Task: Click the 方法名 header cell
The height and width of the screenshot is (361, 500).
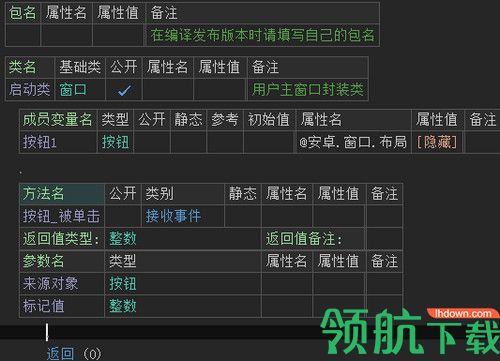Action: pos(62,193)
